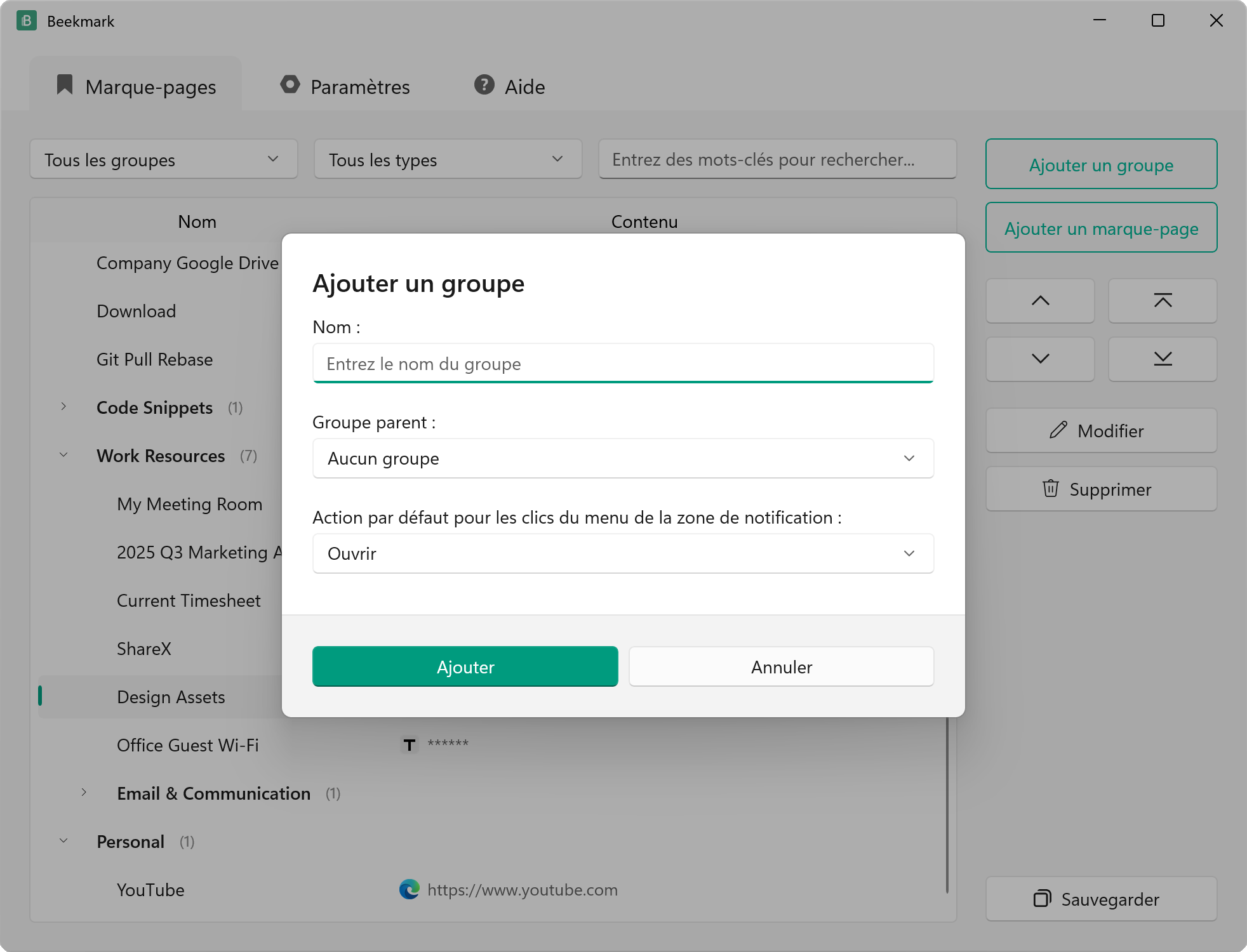Click the text-type icon beside Office Guest Wi-Fi
The width and height of the screenshot is (1247, 952).
pos(410,744)
